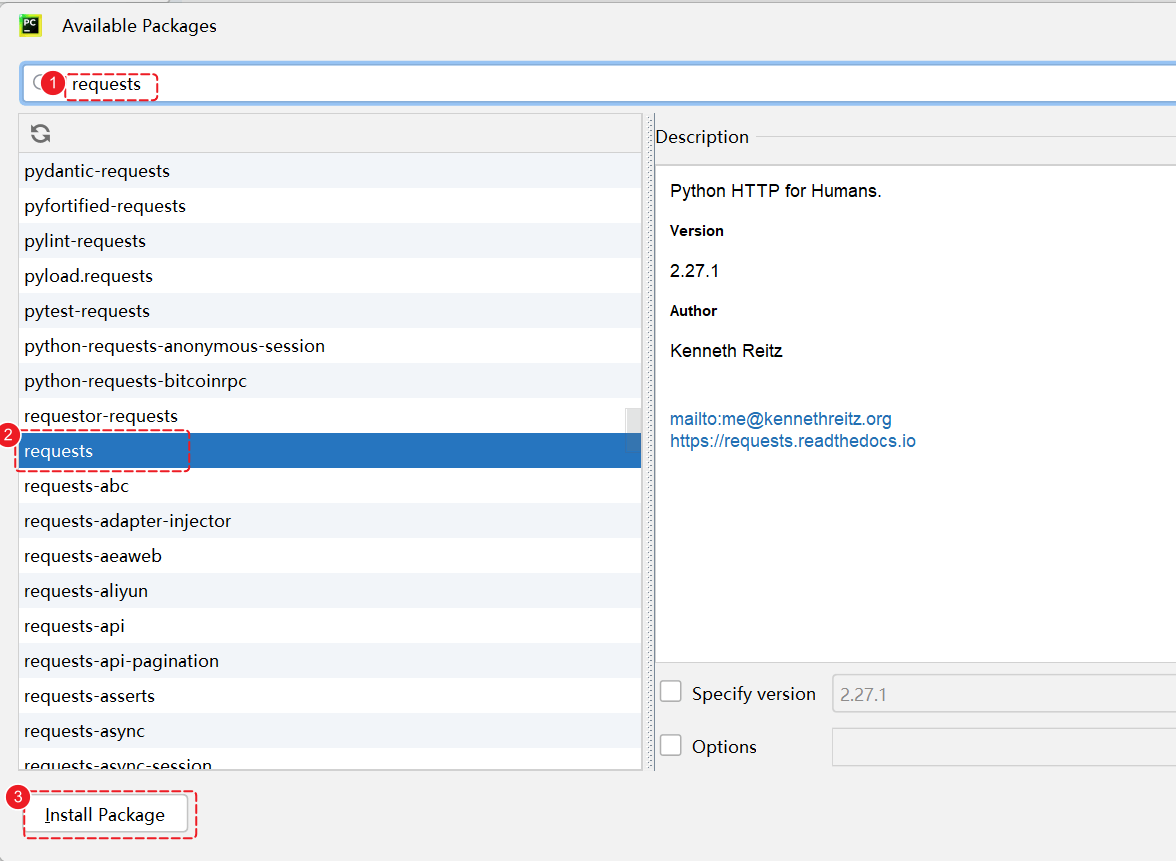This screenshot has height=861, width=1176.
Task: Enable the Options checkbox
Action: tap(670, 745)
